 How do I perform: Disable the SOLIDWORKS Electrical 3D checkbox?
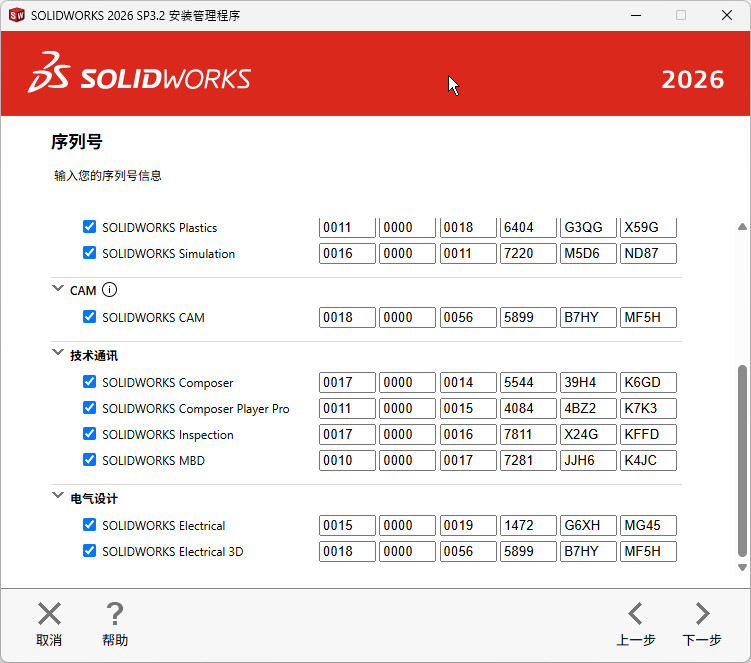pos(90,551)
